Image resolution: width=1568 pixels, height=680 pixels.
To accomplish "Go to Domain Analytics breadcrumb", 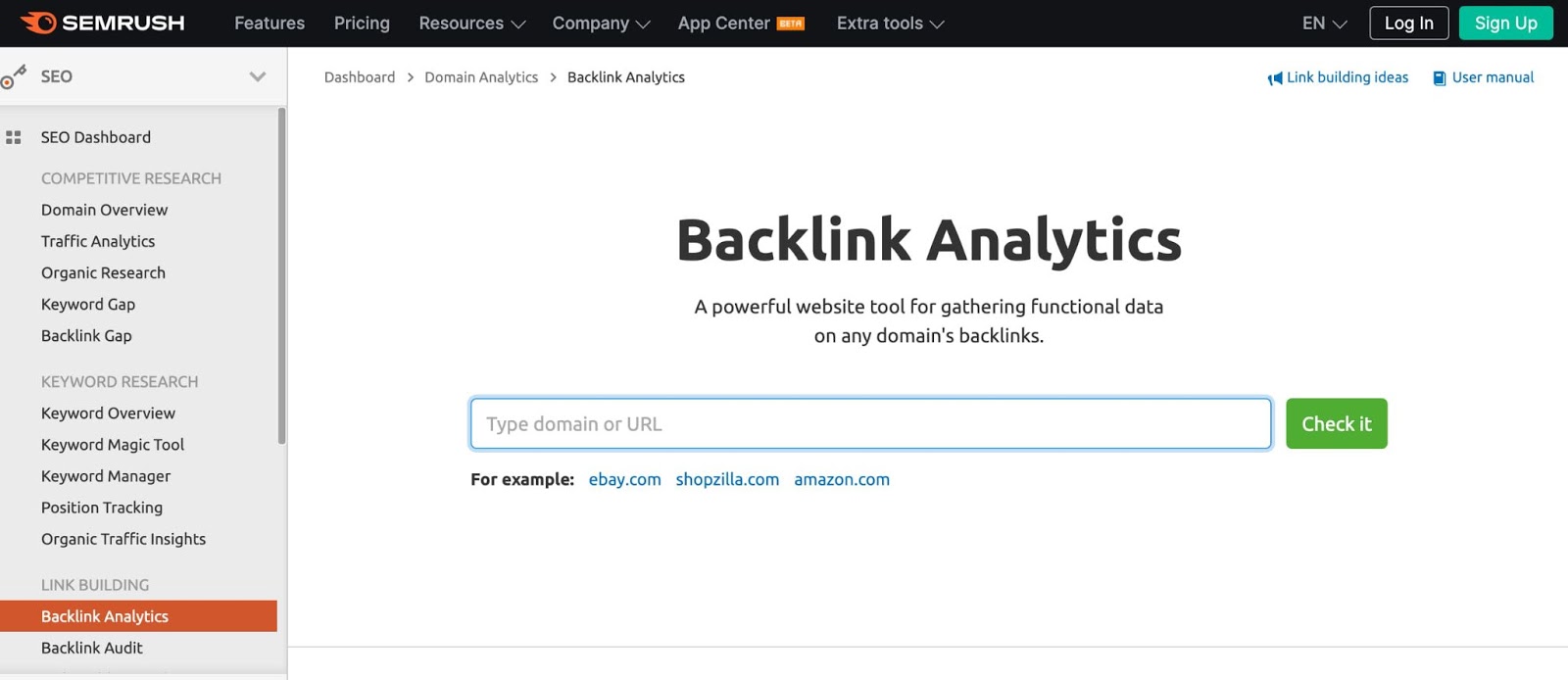I will (481, 77).
